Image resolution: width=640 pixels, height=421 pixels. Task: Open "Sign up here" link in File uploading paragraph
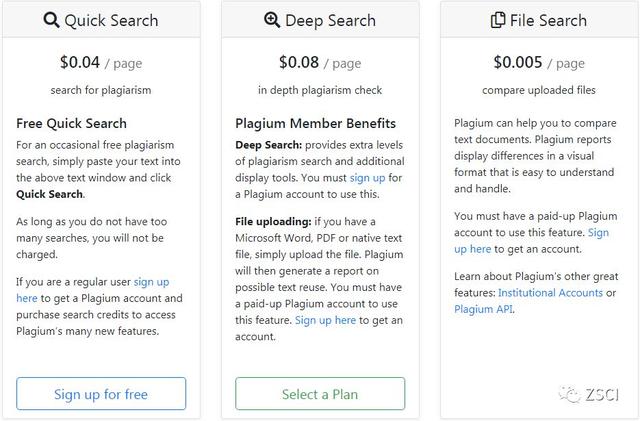(325, 320)
